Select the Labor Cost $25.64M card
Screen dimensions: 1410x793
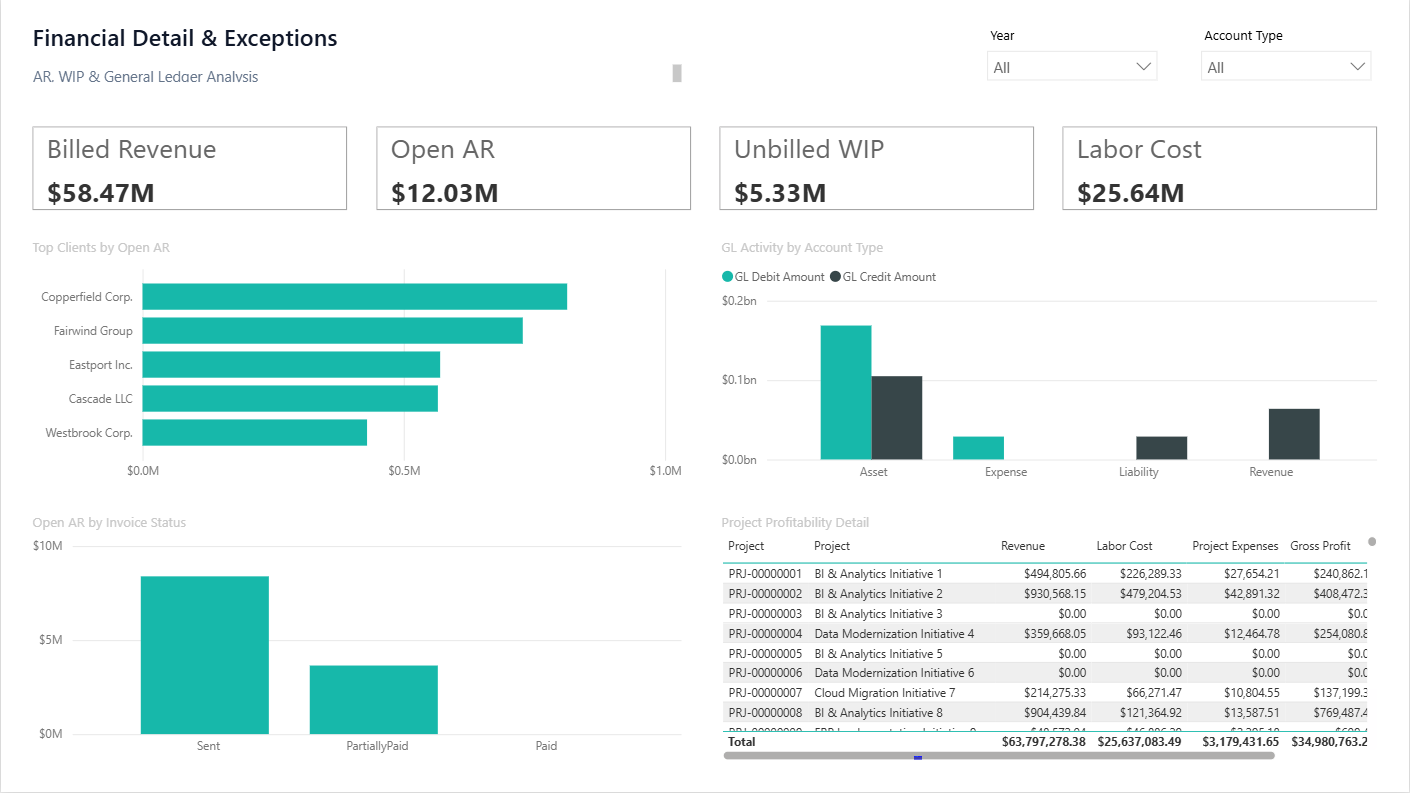(x=1219, y=168)
